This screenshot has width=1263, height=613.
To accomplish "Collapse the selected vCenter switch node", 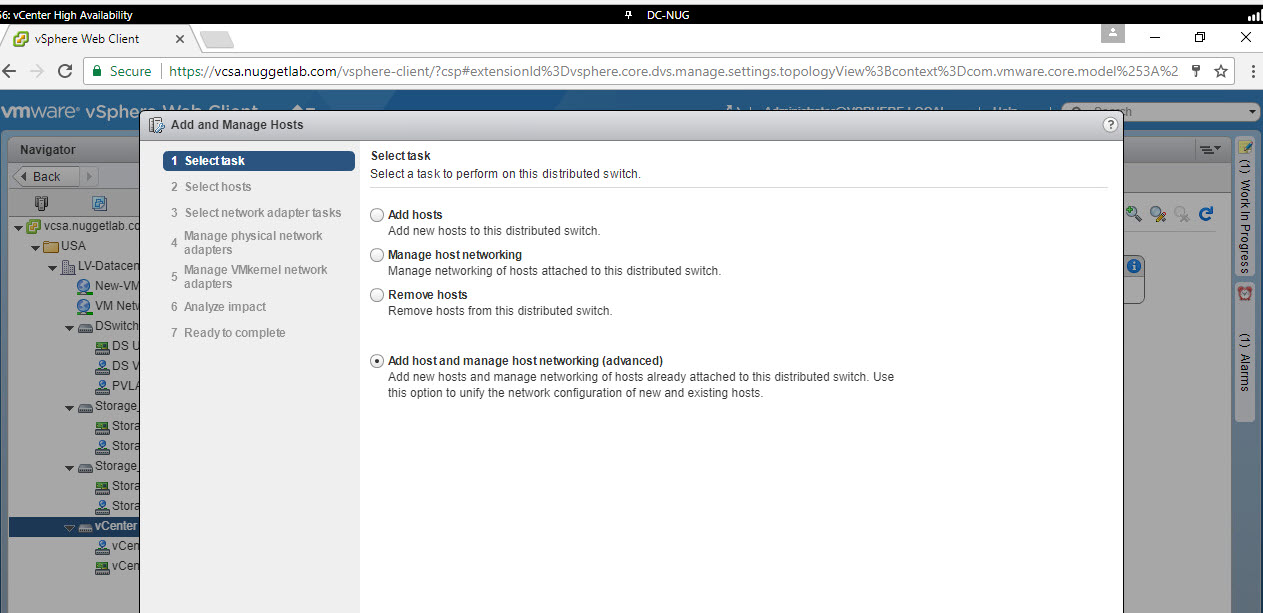I will pyautogui.click(x=70, y=527).
